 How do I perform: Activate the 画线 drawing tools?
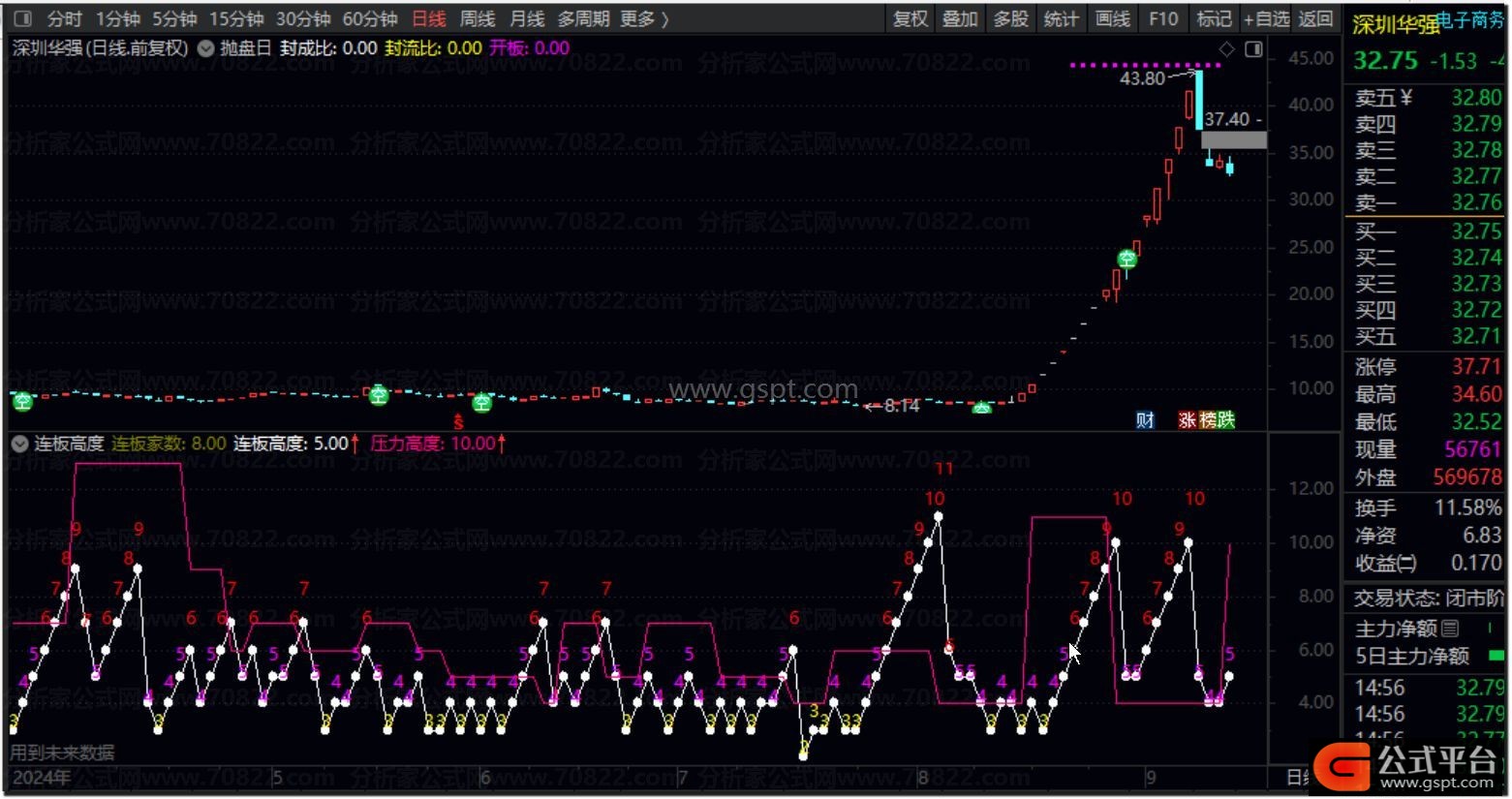pos(1112,18)
